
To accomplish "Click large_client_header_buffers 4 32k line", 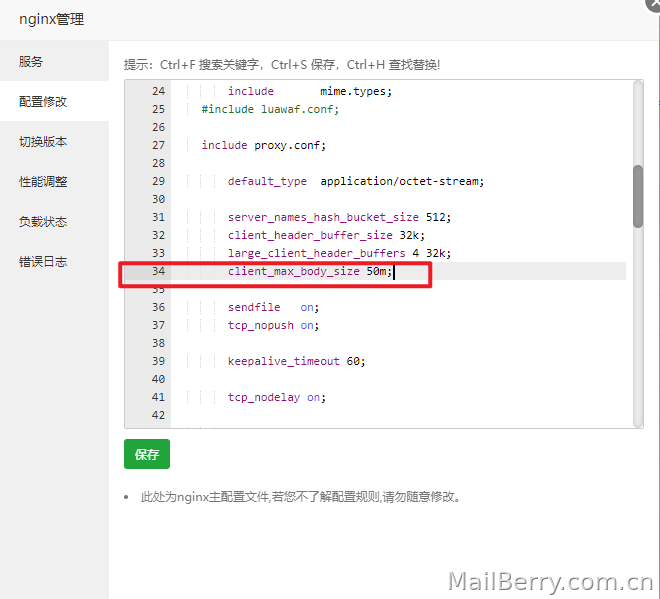I will 339,253.
